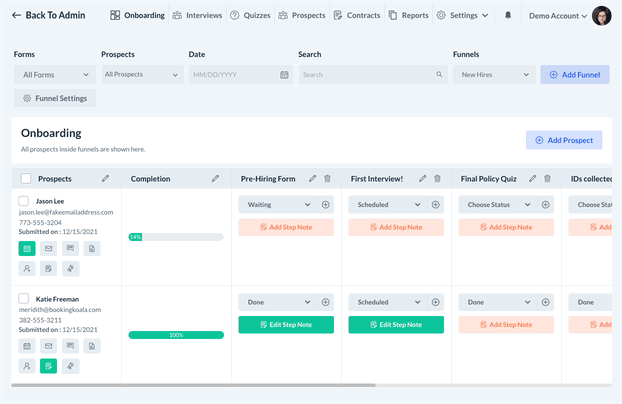Open Funnel Settings
The image size is (622, 404).
point(56,98)
